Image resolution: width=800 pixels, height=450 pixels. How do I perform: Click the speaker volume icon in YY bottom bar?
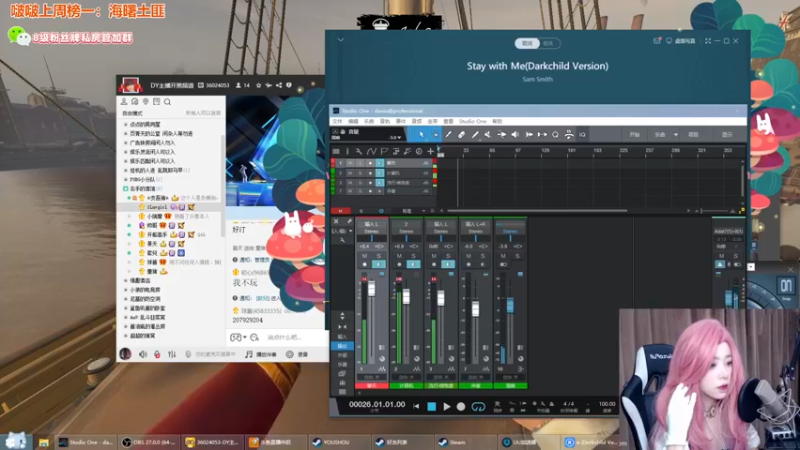click(x=143, y=354)
